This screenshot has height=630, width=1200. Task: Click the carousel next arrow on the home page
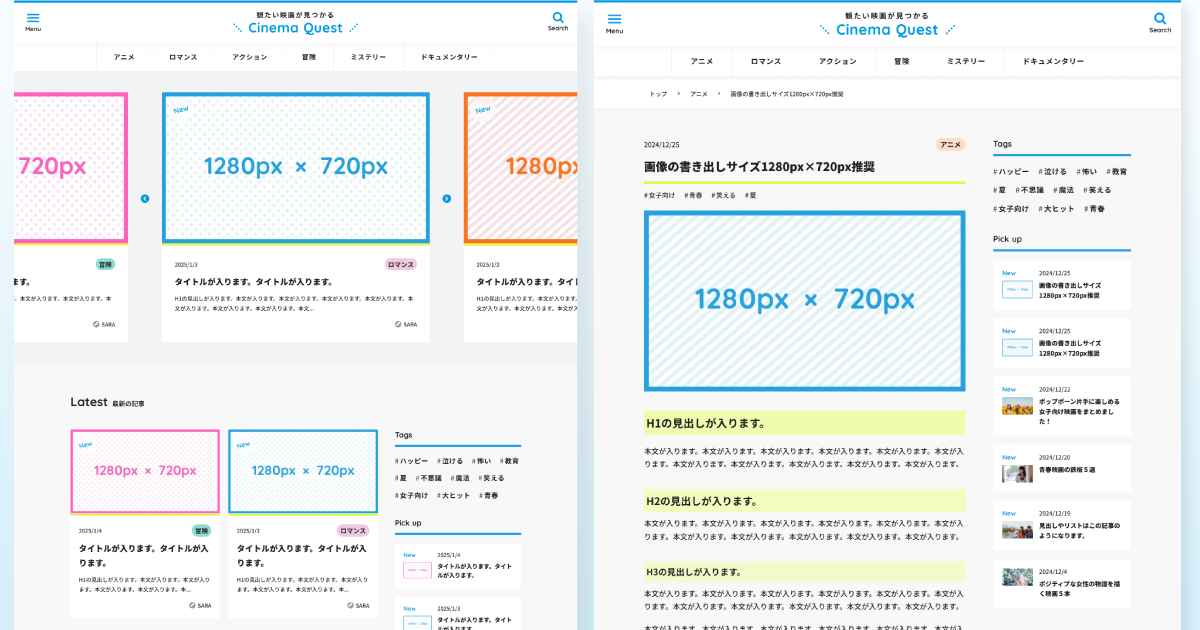(446, 199)
